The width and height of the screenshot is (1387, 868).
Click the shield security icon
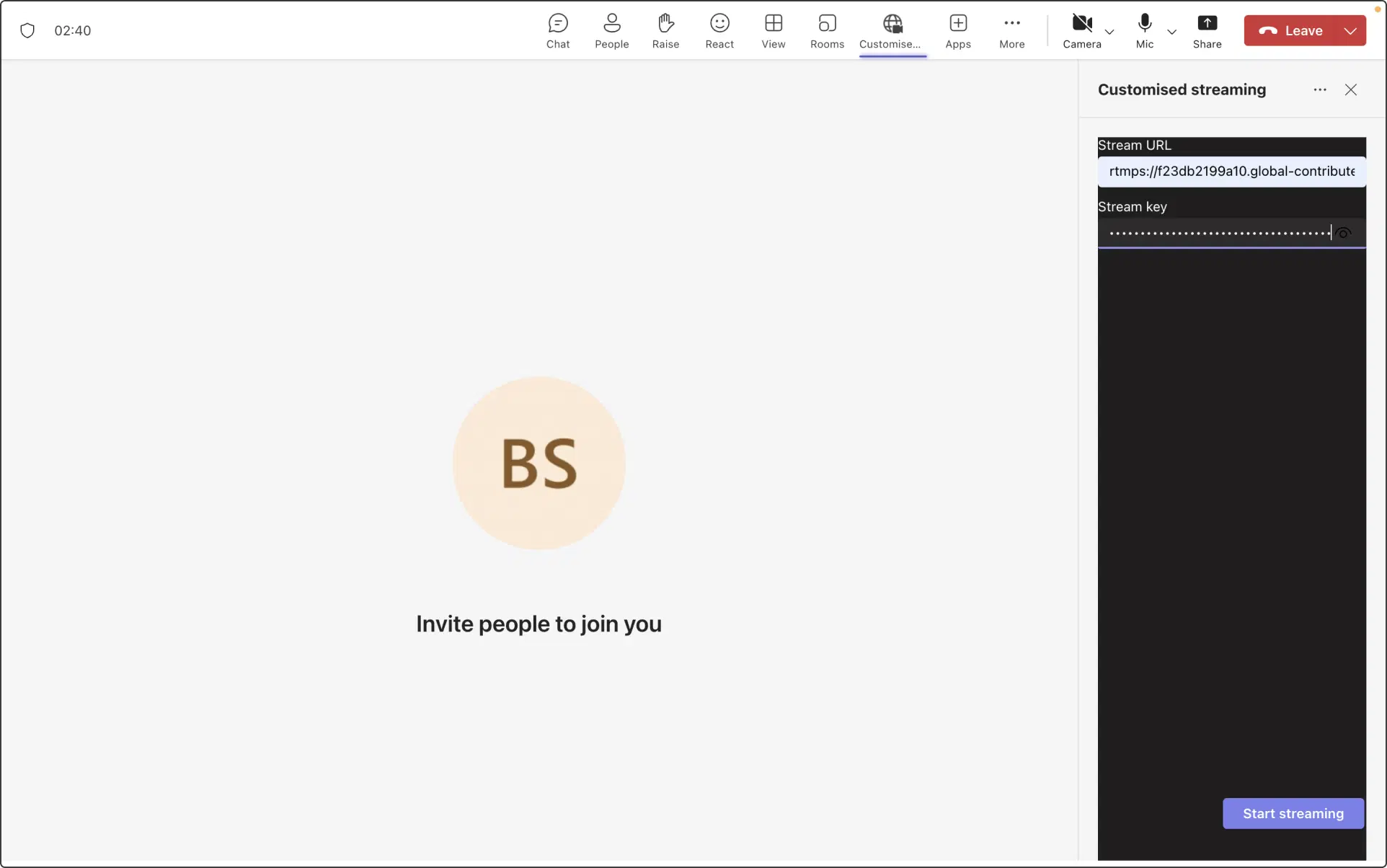[x=27, y=30]
